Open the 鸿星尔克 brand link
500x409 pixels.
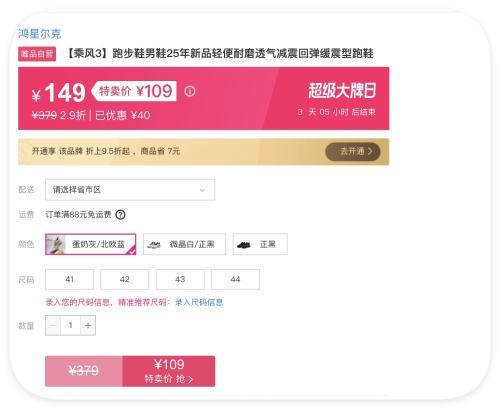[x=40, y=34]
